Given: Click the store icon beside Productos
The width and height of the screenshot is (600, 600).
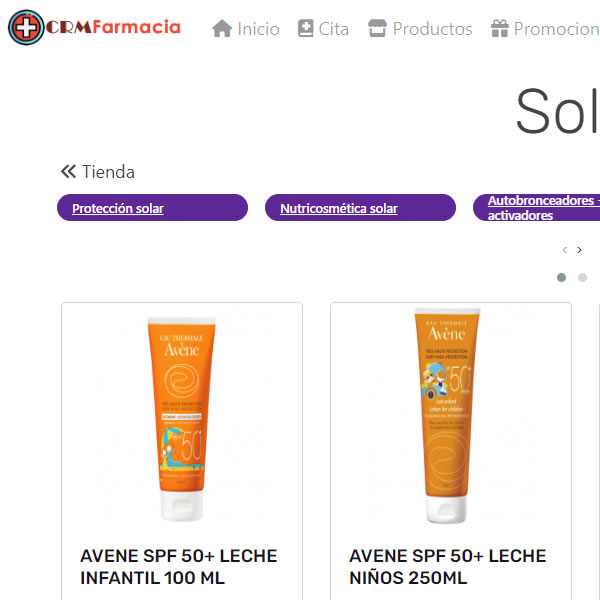Looking at the screenshot, I should coord(377,28).
